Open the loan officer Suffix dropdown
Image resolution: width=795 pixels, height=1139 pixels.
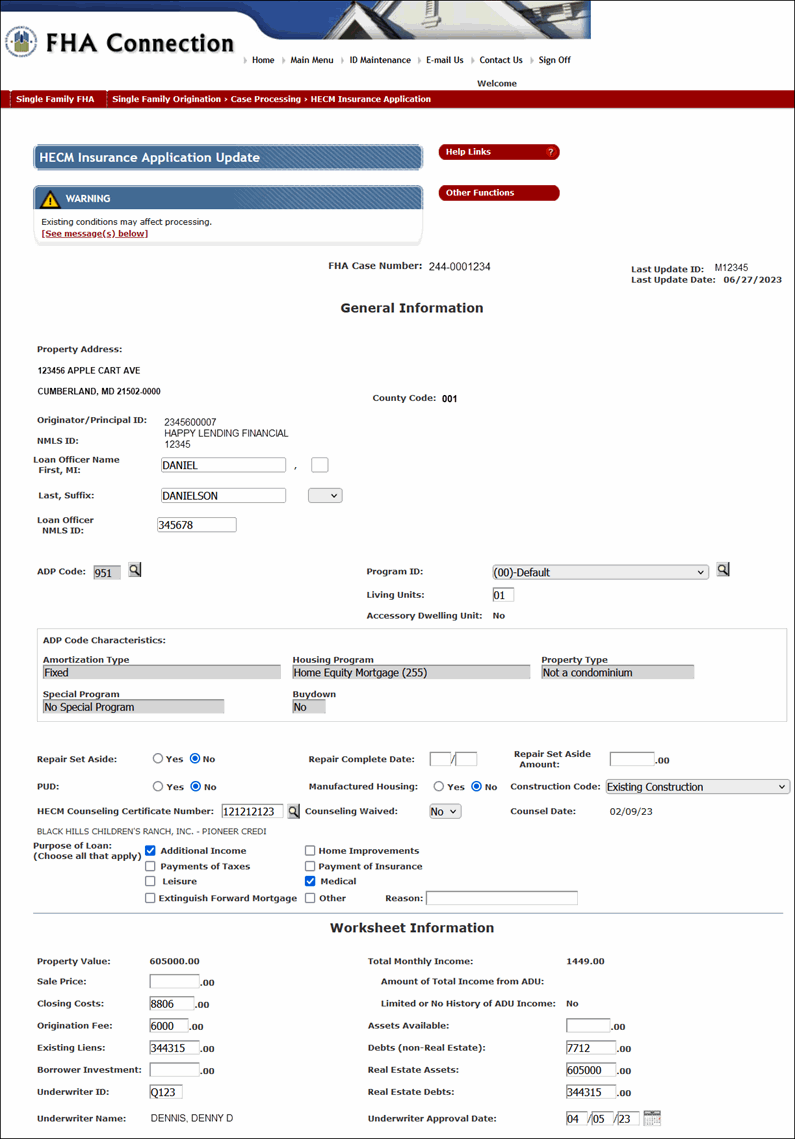325,495
